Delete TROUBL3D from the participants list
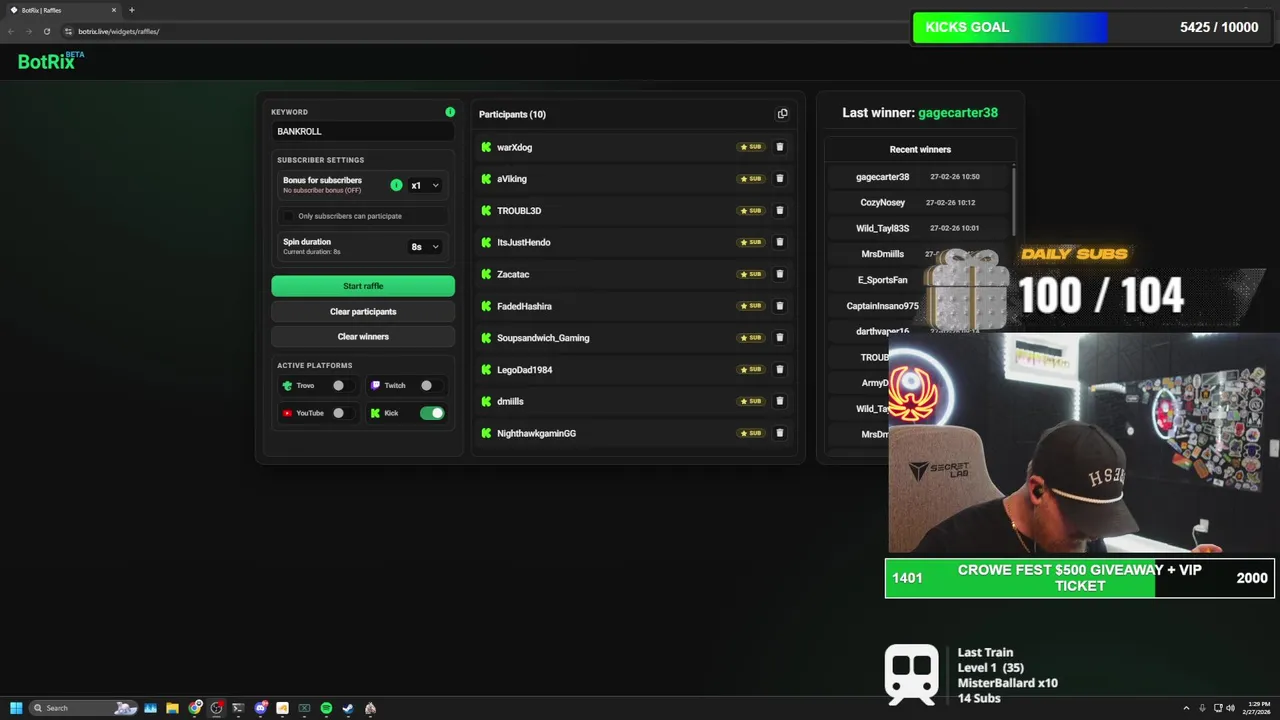Viewport: 1280px width, 720px height. point(780,211)
